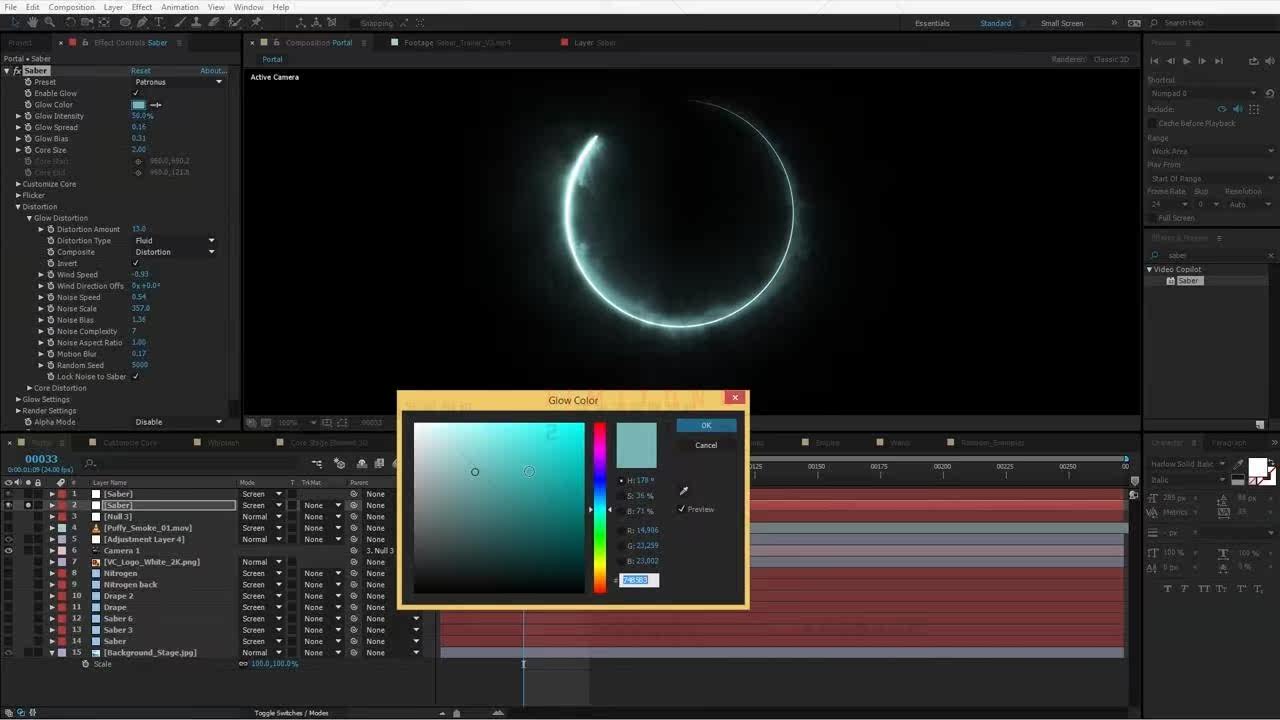
Task: Click the hex color input field
Action: pos(640,580)
